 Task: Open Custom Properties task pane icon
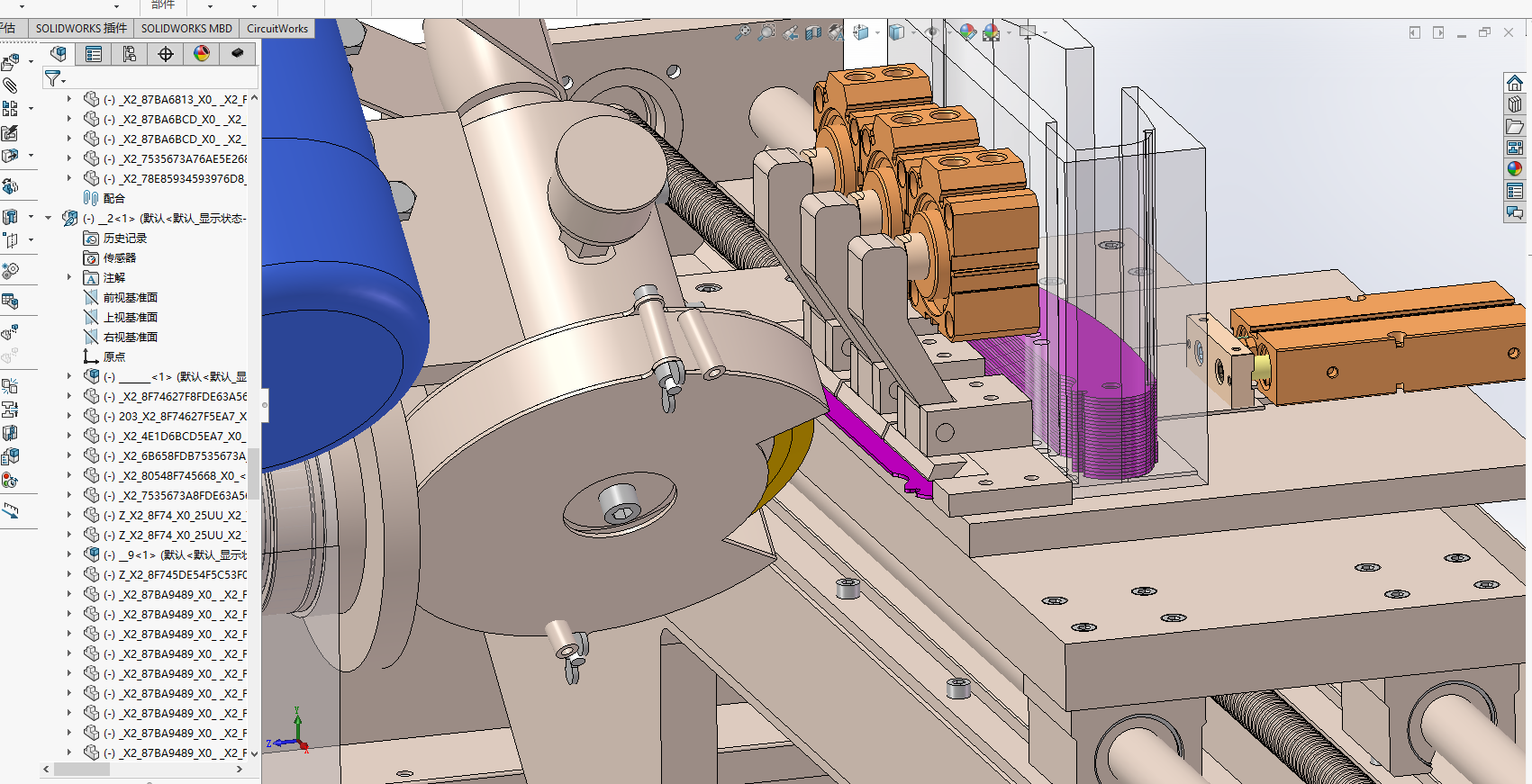[1515, 191]
